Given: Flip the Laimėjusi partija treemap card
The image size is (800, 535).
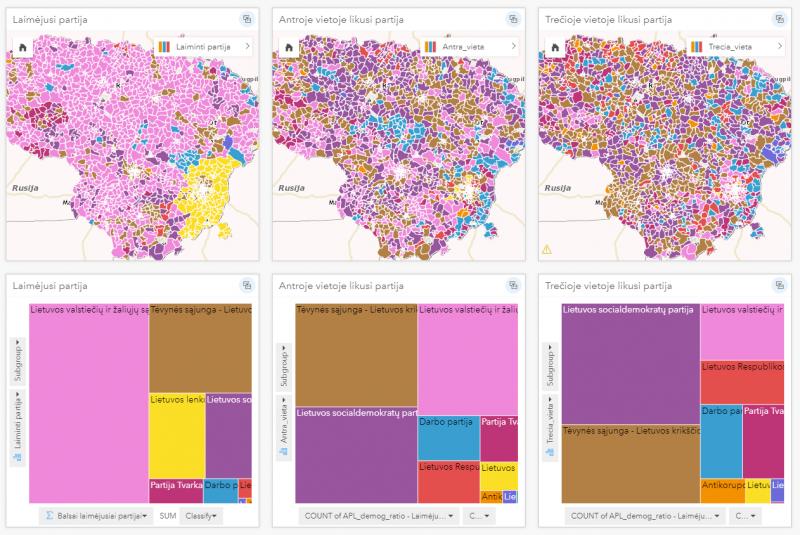Looking at the screenshot, I should coord(247,286).
